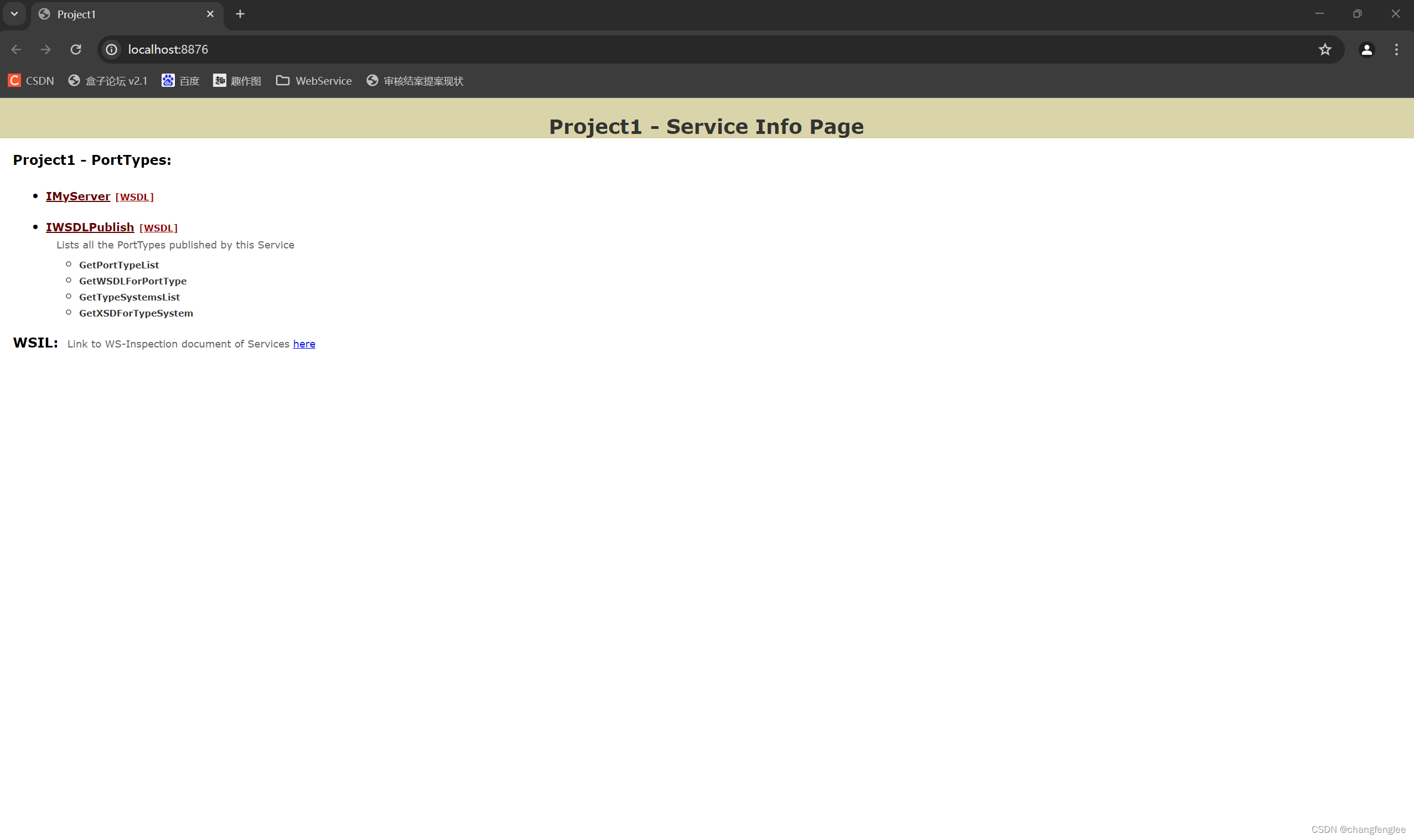Viewport: 1414px width, 840px height.
Task: Open the 百度 bookmark
Action: coord(180,81)
